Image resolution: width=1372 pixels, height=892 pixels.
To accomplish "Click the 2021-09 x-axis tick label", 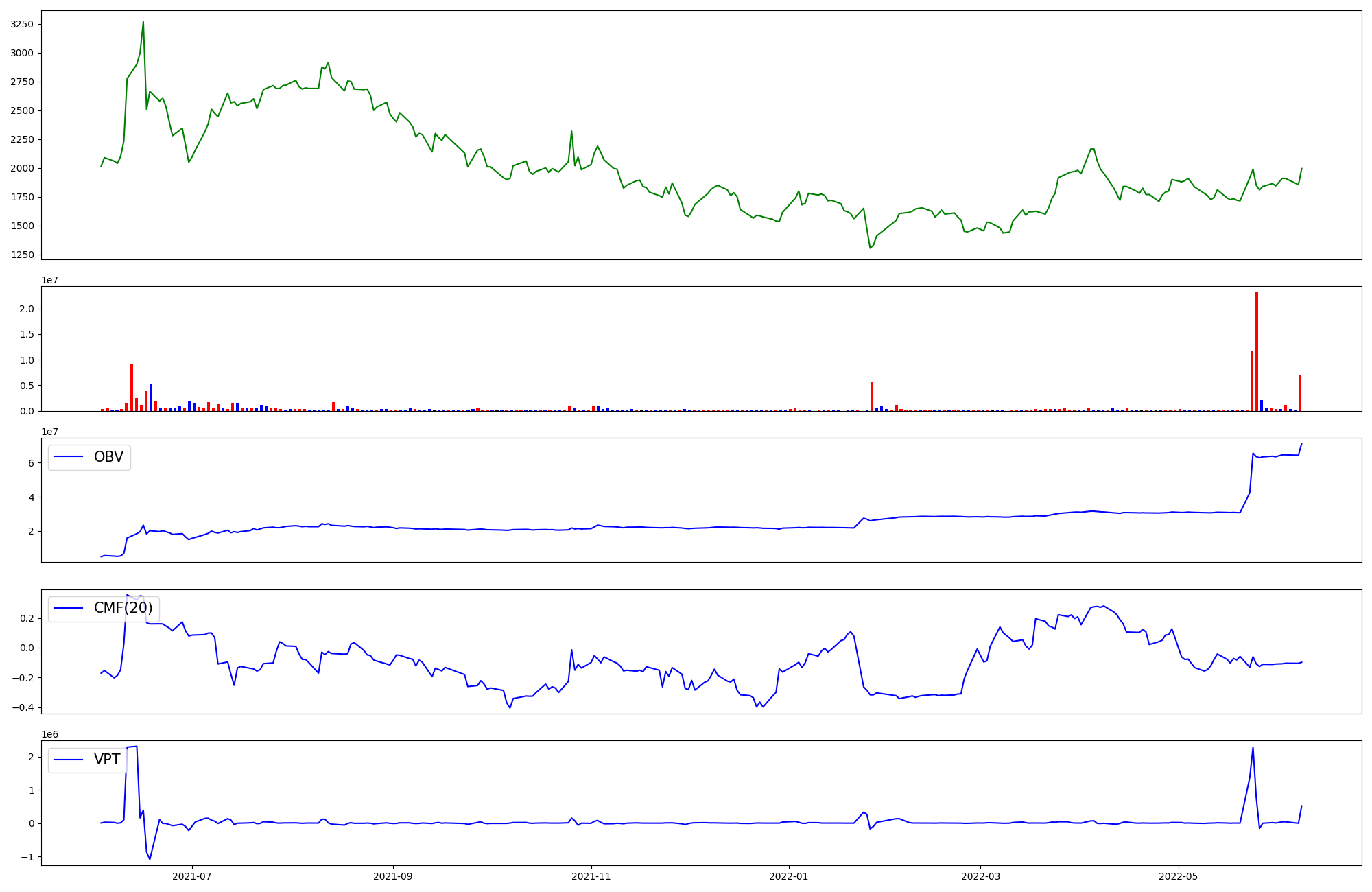I will point(392,876).
